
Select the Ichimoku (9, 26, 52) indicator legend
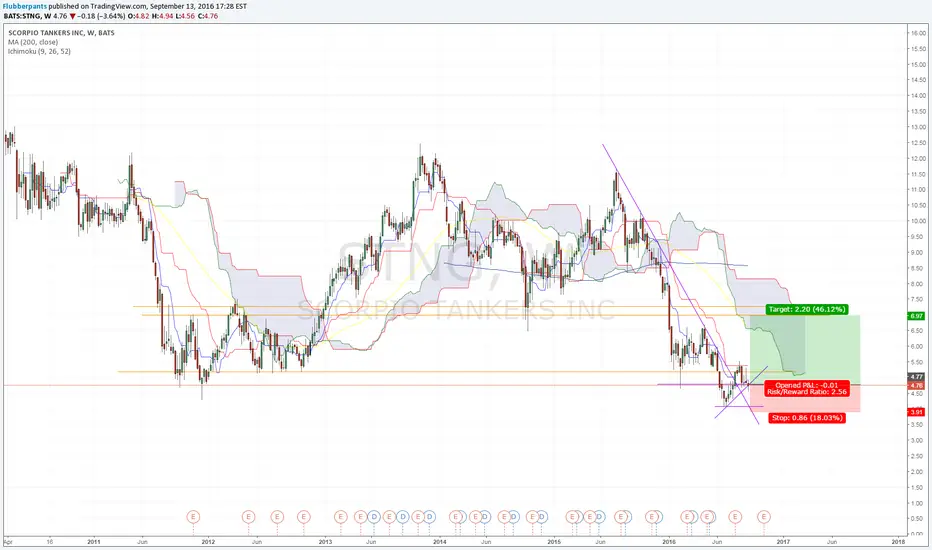(39, 52)
